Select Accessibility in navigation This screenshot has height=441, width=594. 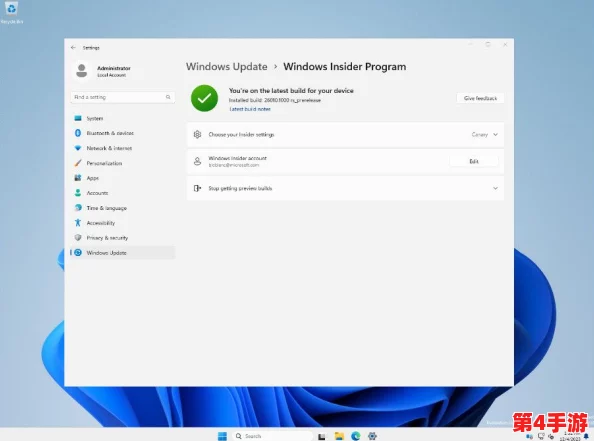(122, 223)
